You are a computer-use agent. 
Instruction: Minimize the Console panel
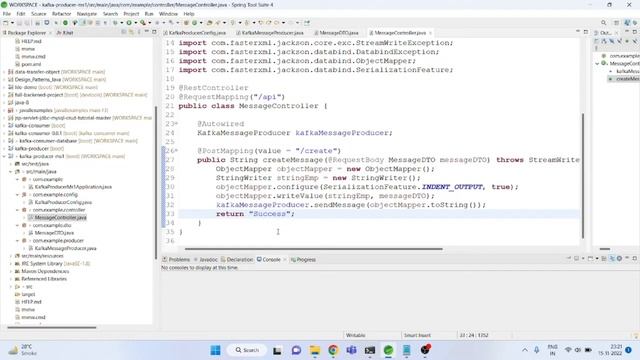(627, 258)
